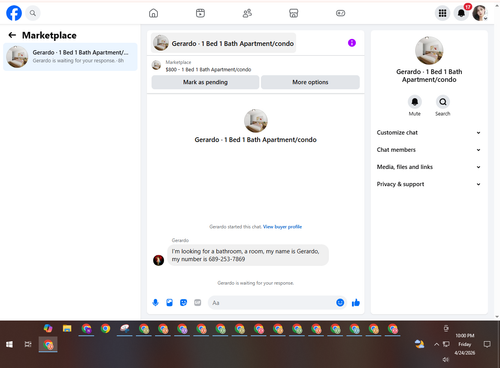Screen dimensions: 500x368
Task: Click the Marketplace heading
Action: tap(49, 35)
